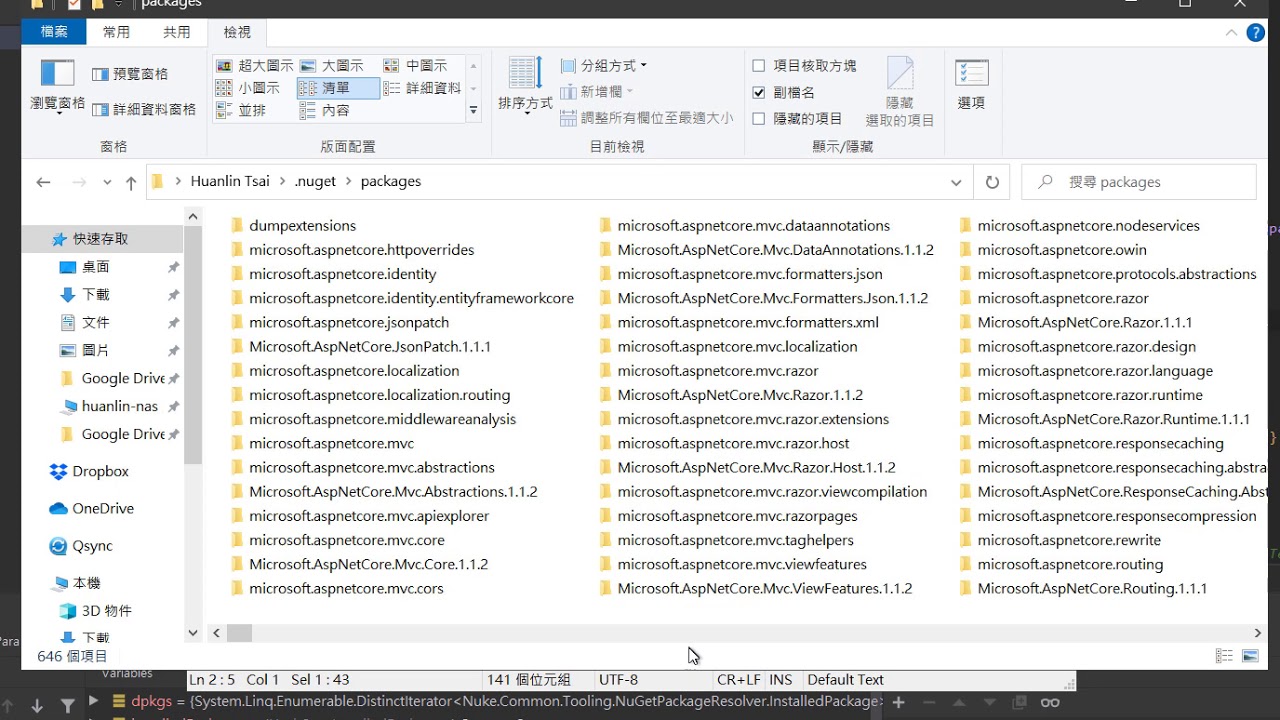Viewport: 1280px width, 720px height.
Task: Switch to 並排 tiles view
Action: (x=241, y=111)
